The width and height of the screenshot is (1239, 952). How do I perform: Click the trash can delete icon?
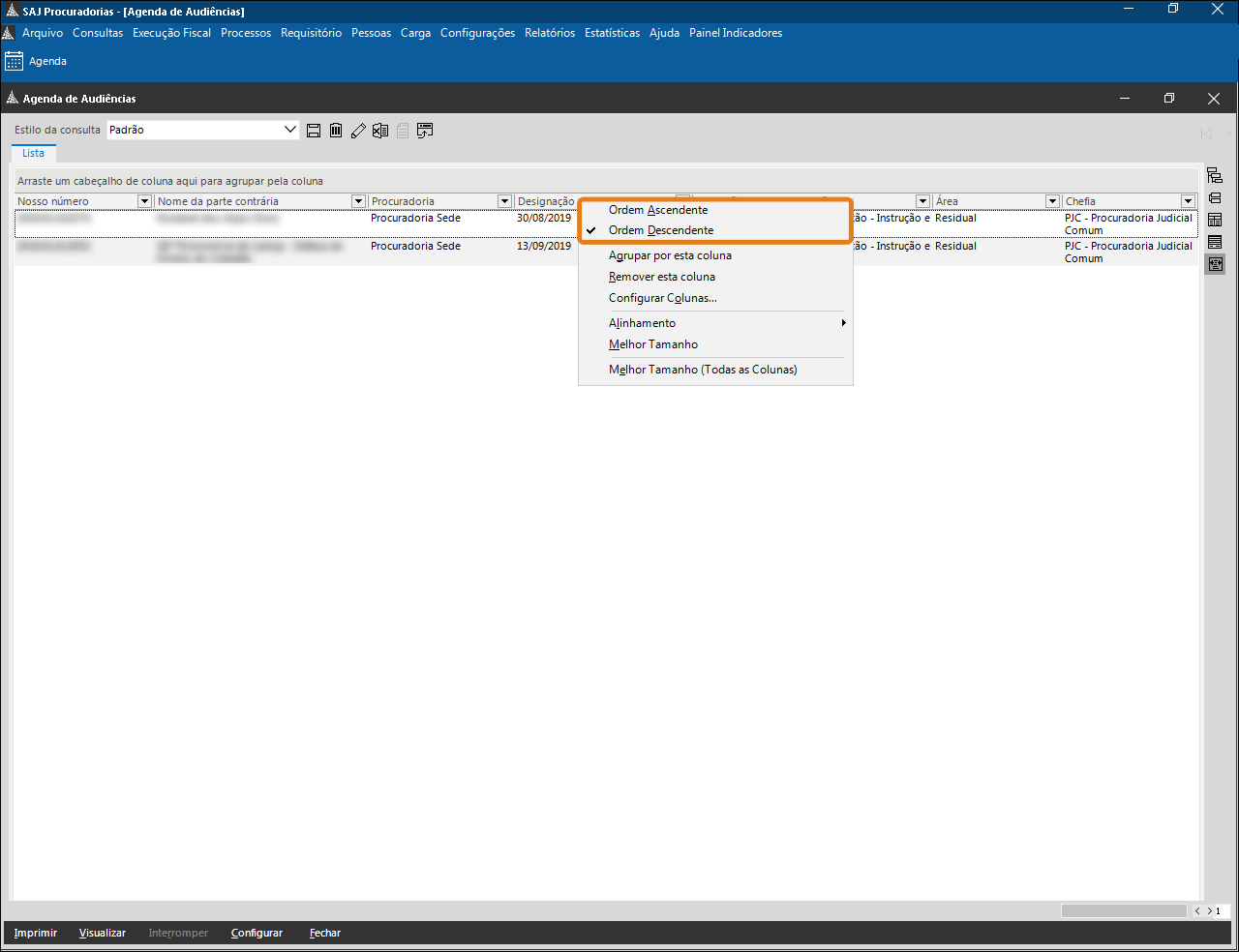point(336,131)
